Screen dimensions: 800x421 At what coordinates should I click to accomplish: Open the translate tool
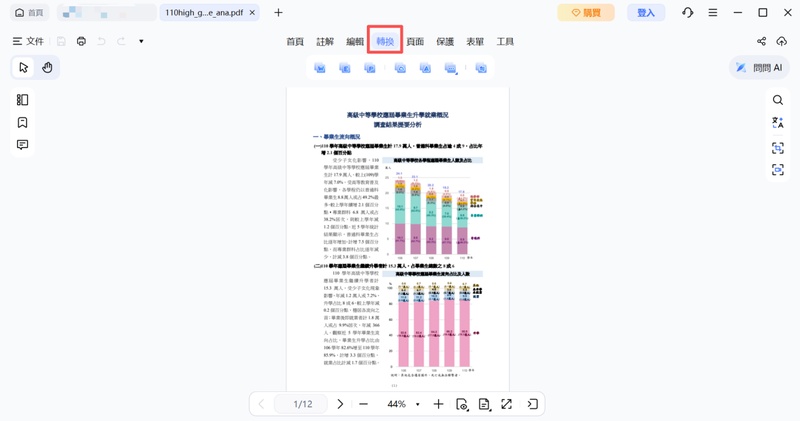click(x=778, y=122)
